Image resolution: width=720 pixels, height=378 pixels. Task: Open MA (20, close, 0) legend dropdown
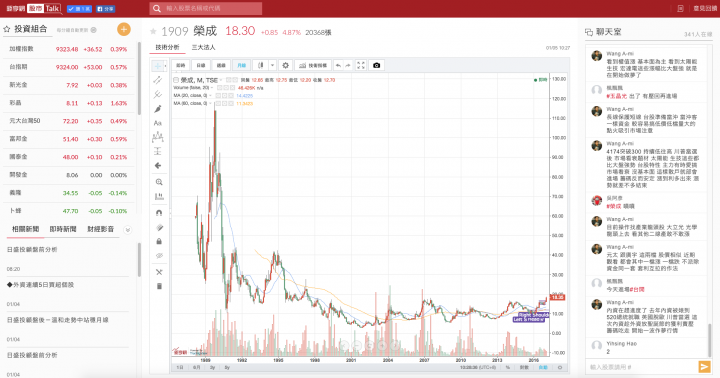tap(211, 96)
